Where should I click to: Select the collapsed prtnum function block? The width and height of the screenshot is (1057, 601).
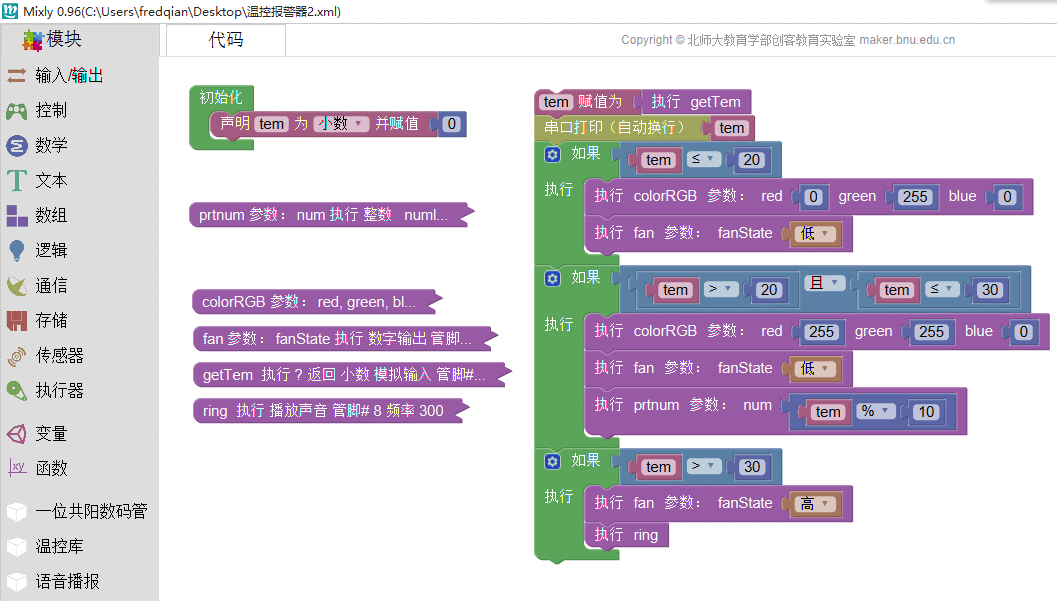pos(330,215)
